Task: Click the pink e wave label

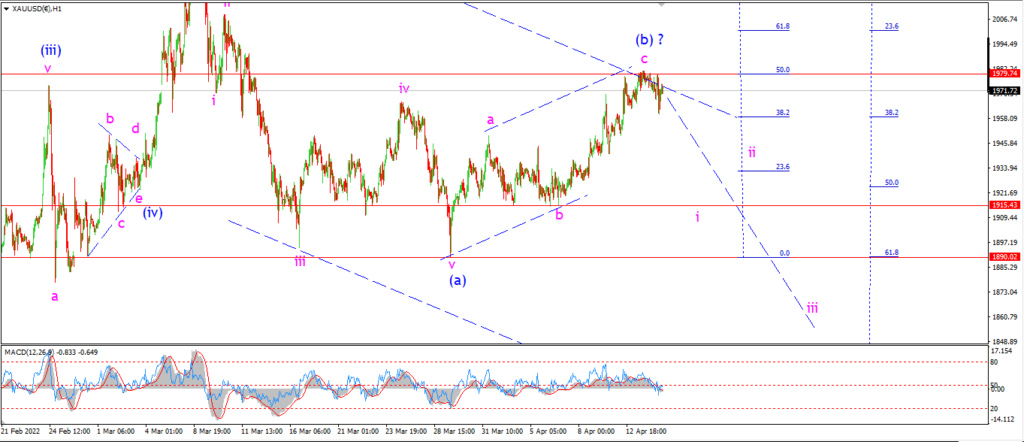Action: click(138, 200)
